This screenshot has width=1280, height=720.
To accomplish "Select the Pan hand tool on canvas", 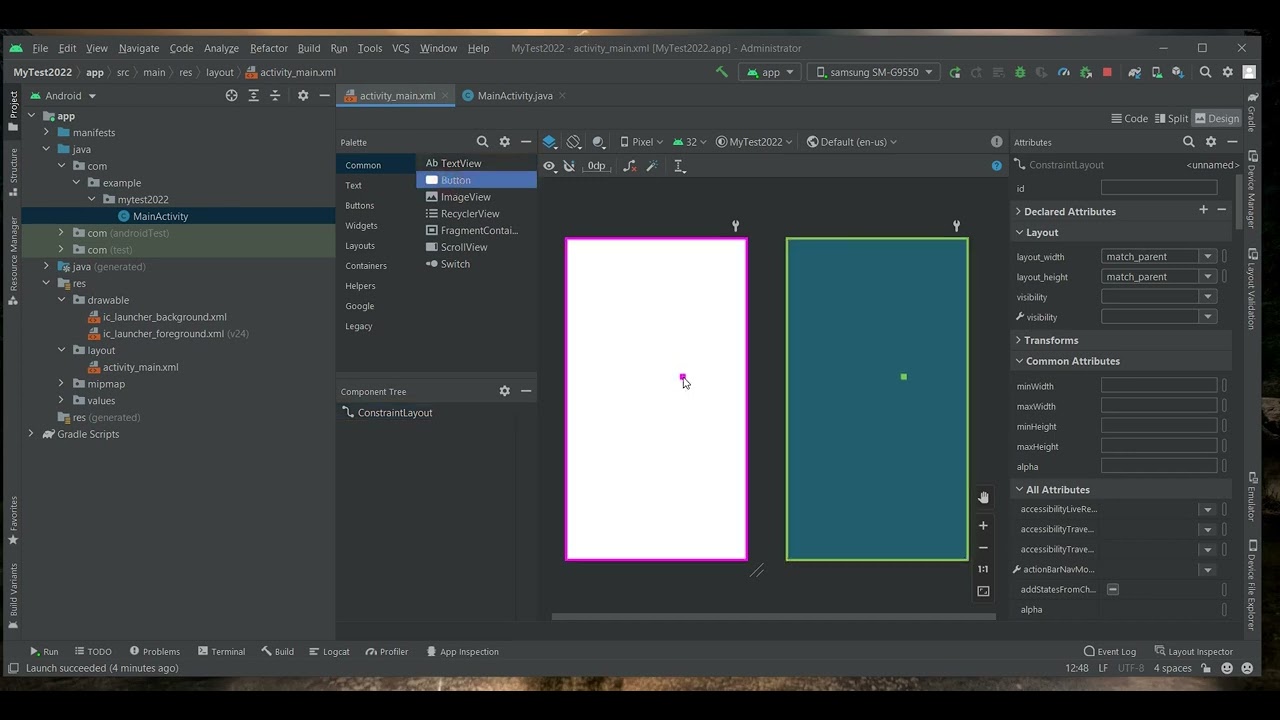I will click(983, 497).
